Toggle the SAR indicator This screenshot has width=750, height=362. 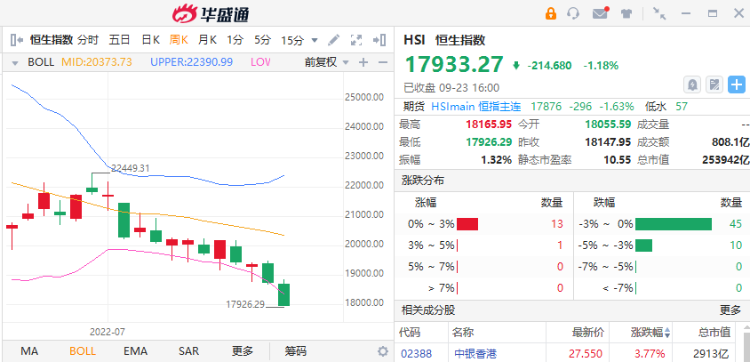[x=188, y=351]
